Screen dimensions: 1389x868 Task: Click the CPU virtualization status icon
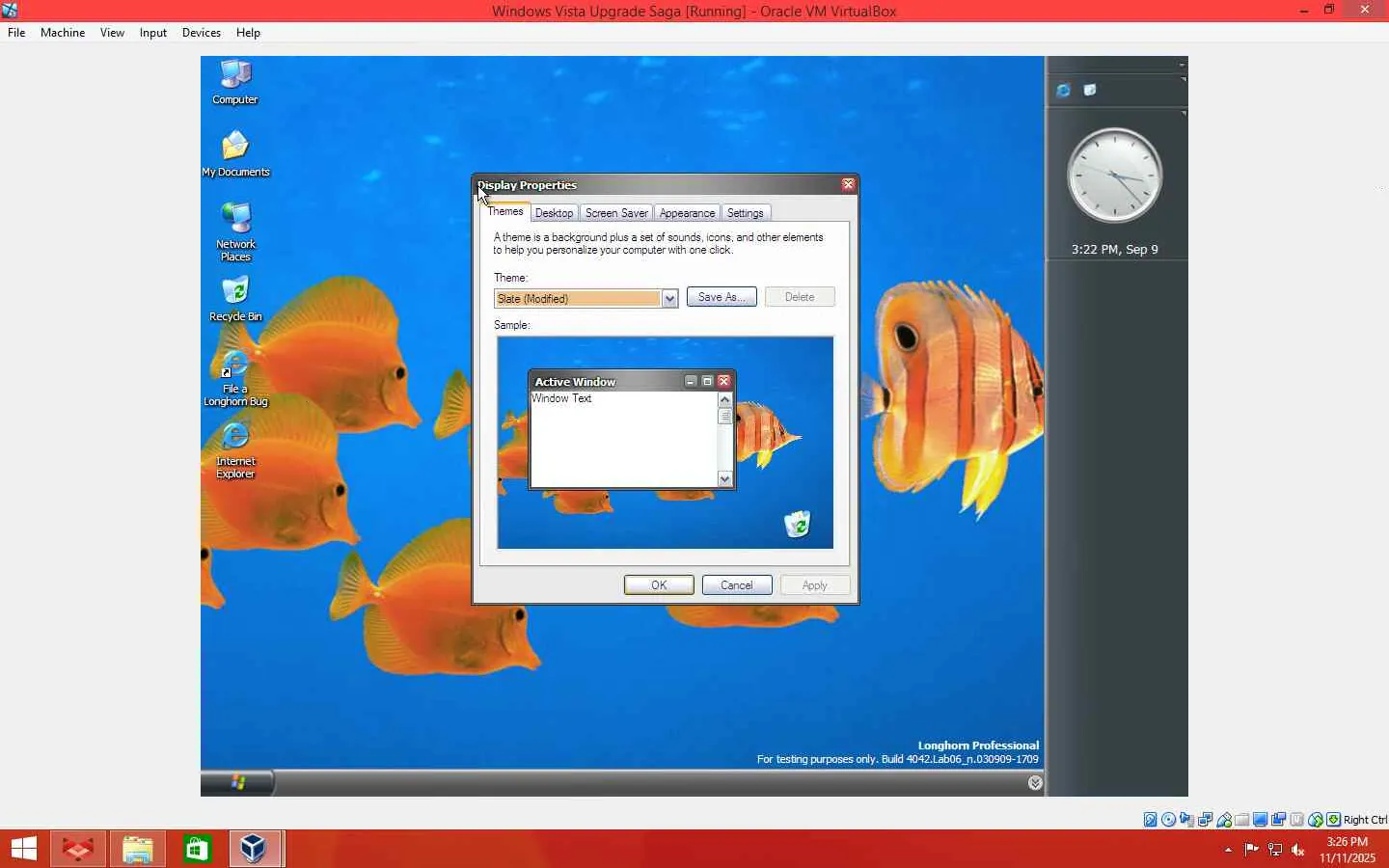1296,820
